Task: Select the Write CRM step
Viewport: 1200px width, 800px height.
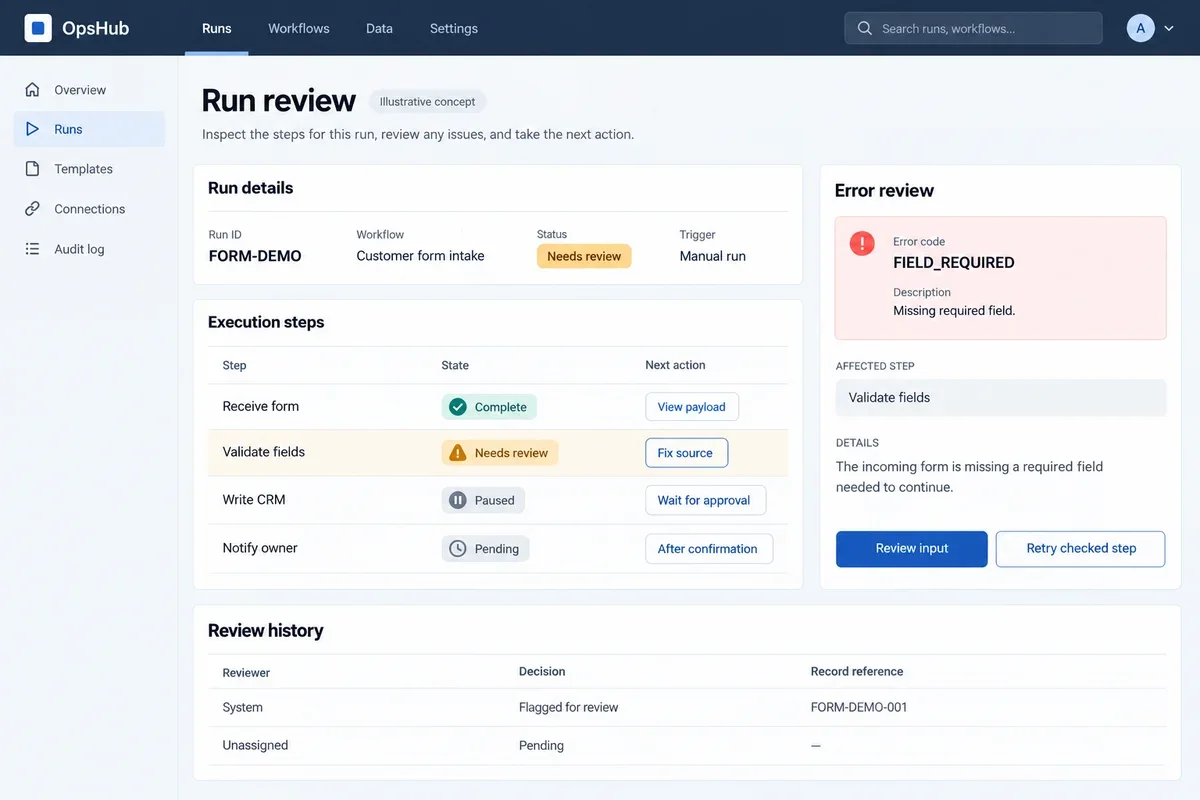Action: (x=254, y=500)
